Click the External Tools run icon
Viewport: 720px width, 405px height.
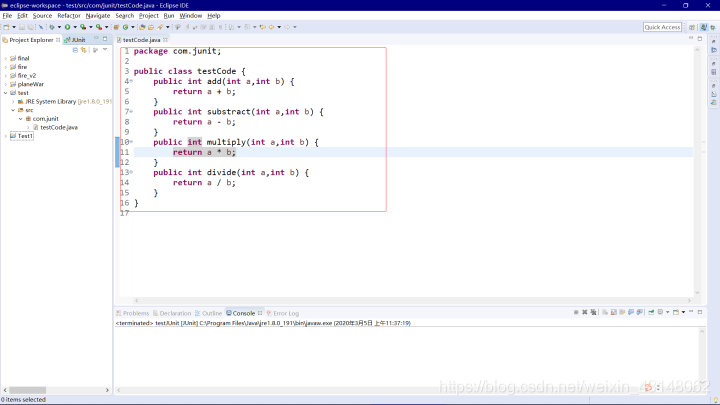click(99, 27)
